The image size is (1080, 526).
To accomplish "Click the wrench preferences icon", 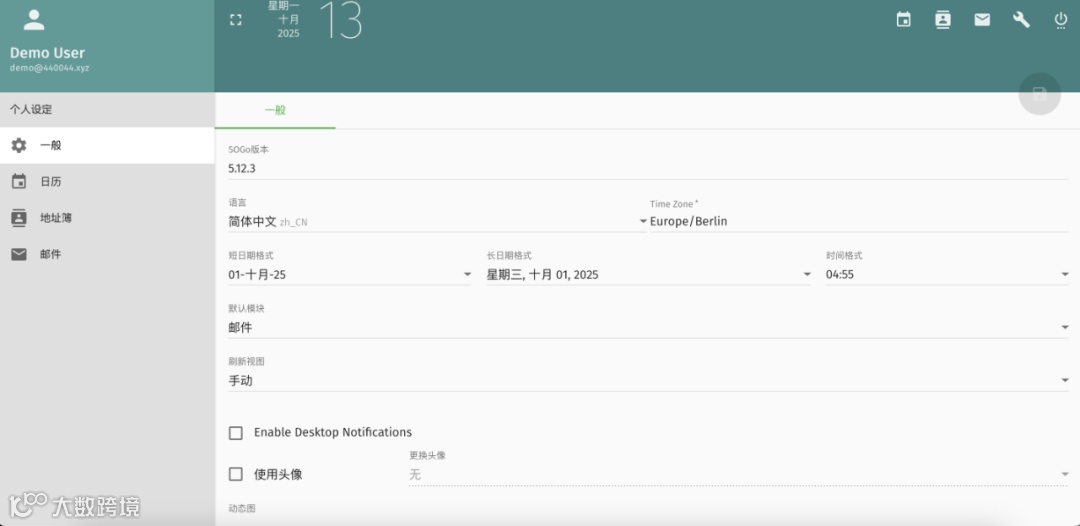I will coord(1021,20).
